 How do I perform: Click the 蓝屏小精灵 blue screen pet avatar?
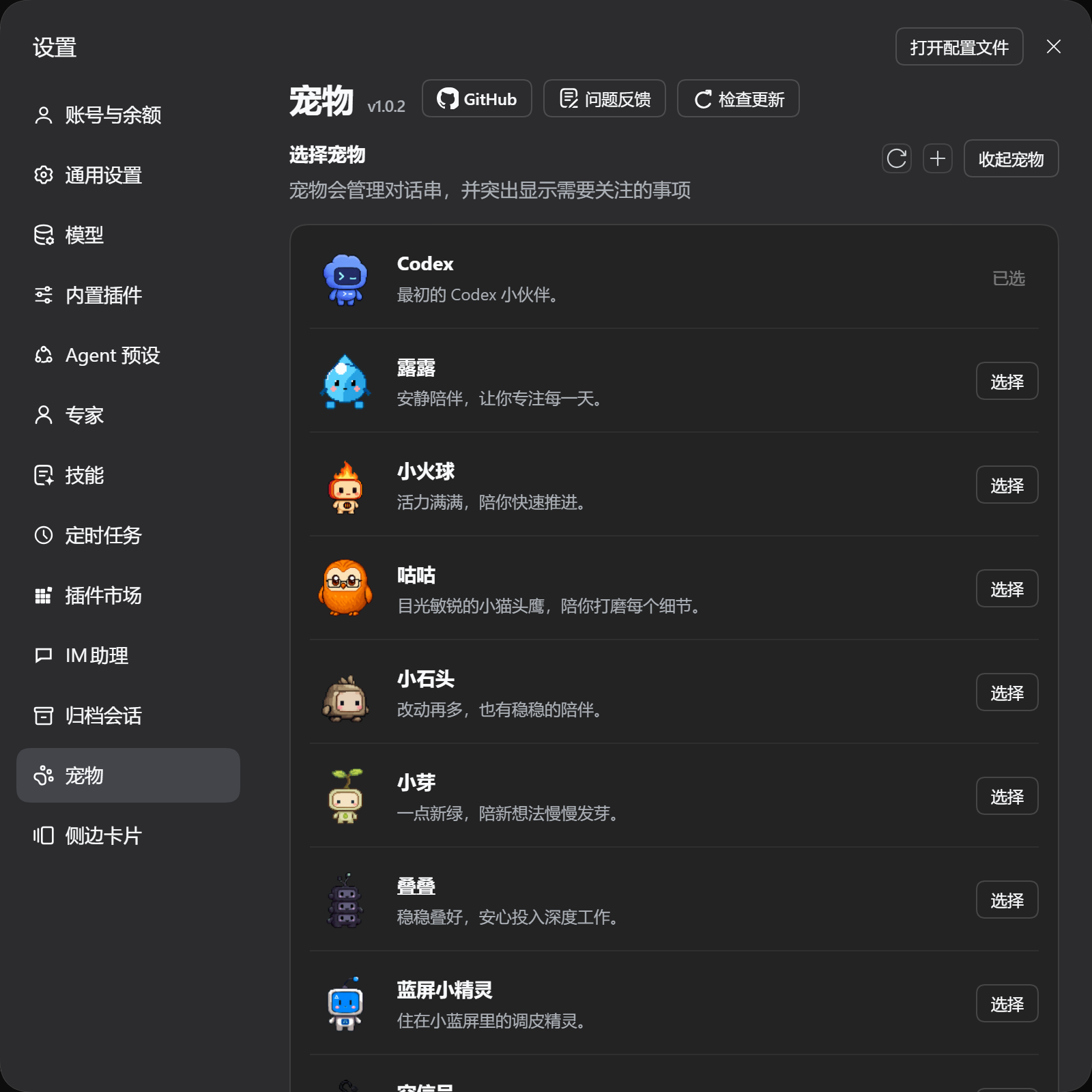[x=345, y=1003]
